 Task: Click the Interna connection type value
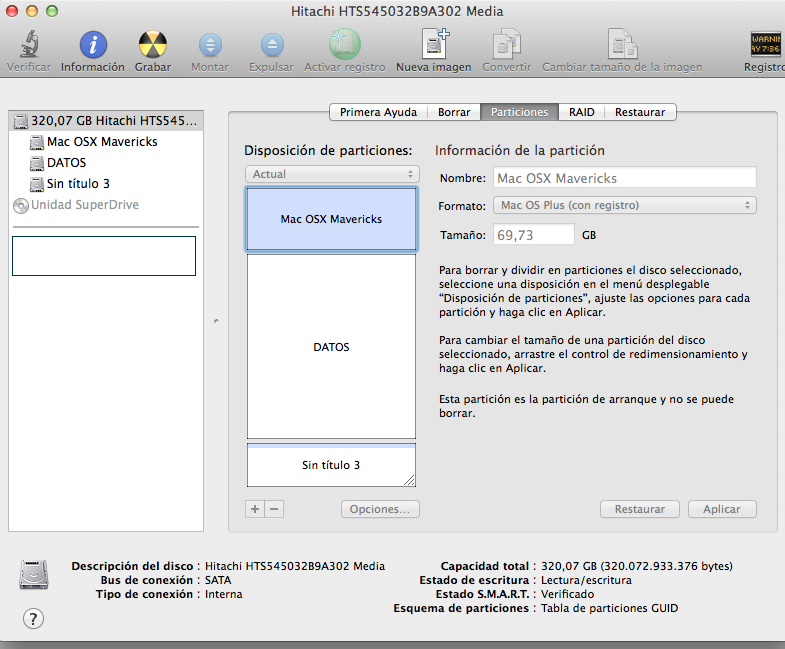(x=223, y=594)
